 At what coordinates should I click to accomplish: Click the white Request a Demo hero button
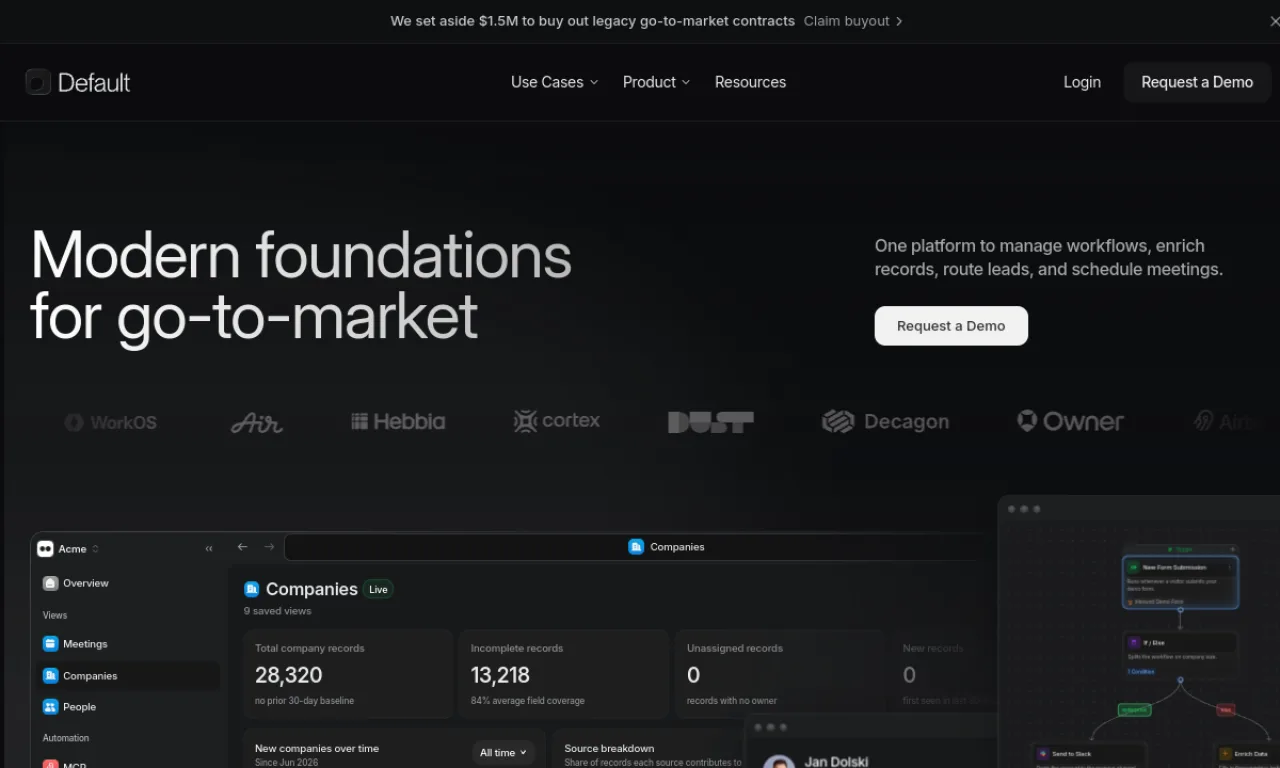[x=951, y=326]
